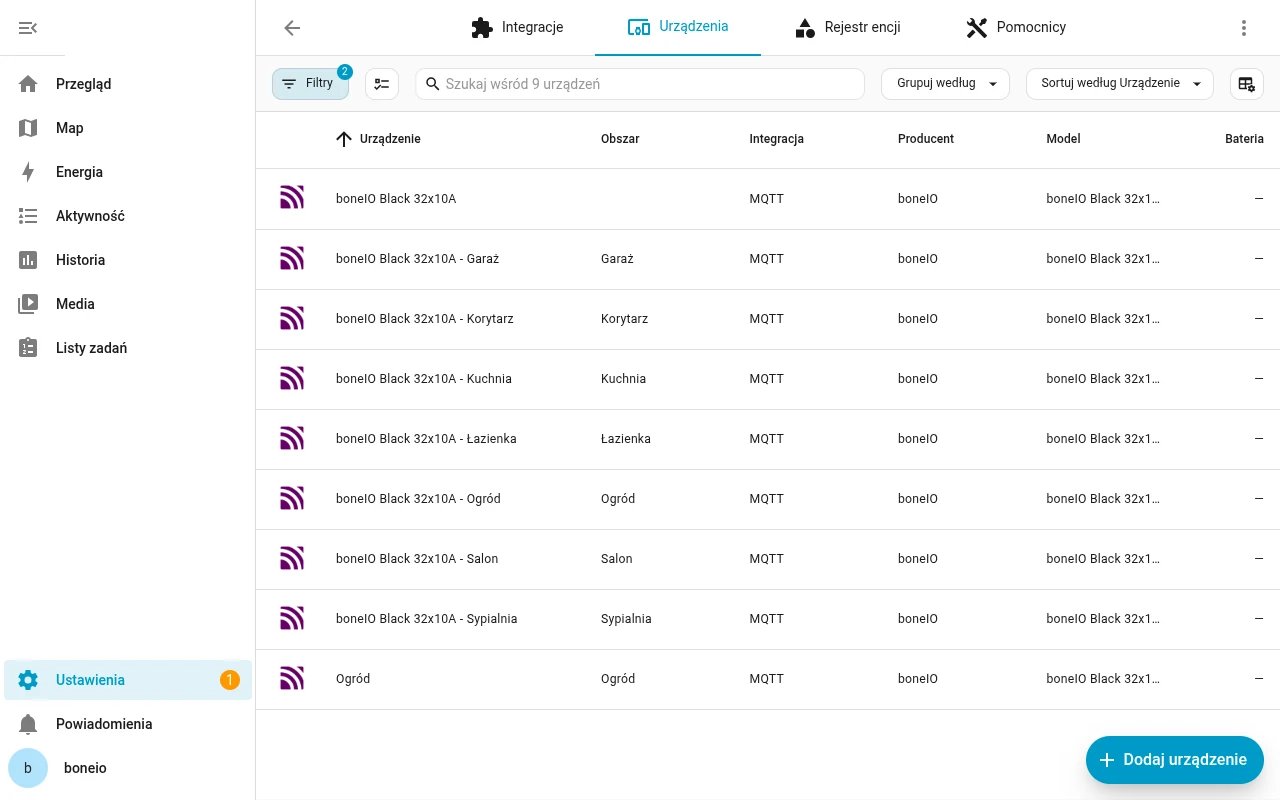Click the Historia chart icon
1280x800 pixels.
pos(28,260)
